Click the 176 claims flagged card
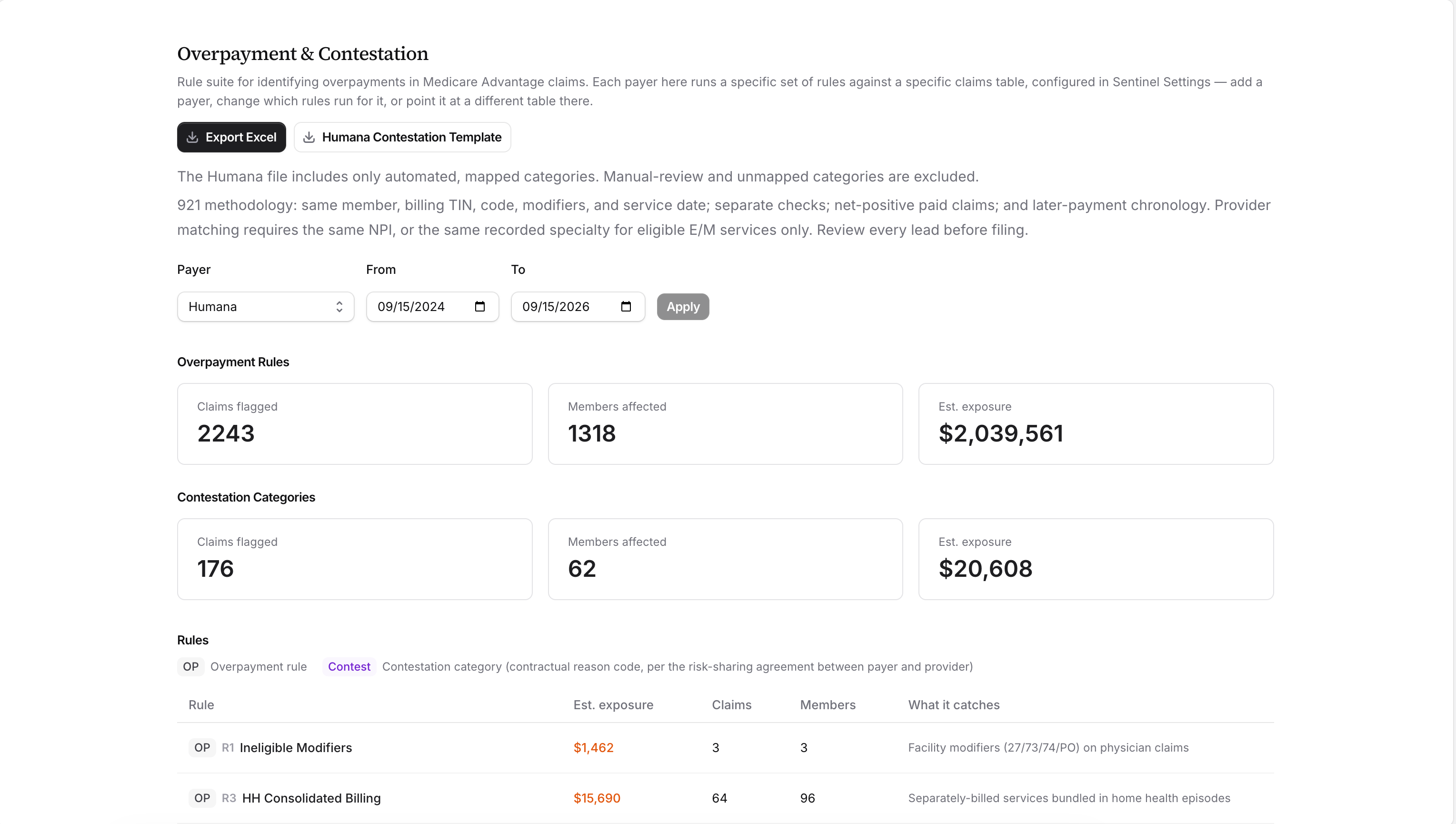 point(355,559)
